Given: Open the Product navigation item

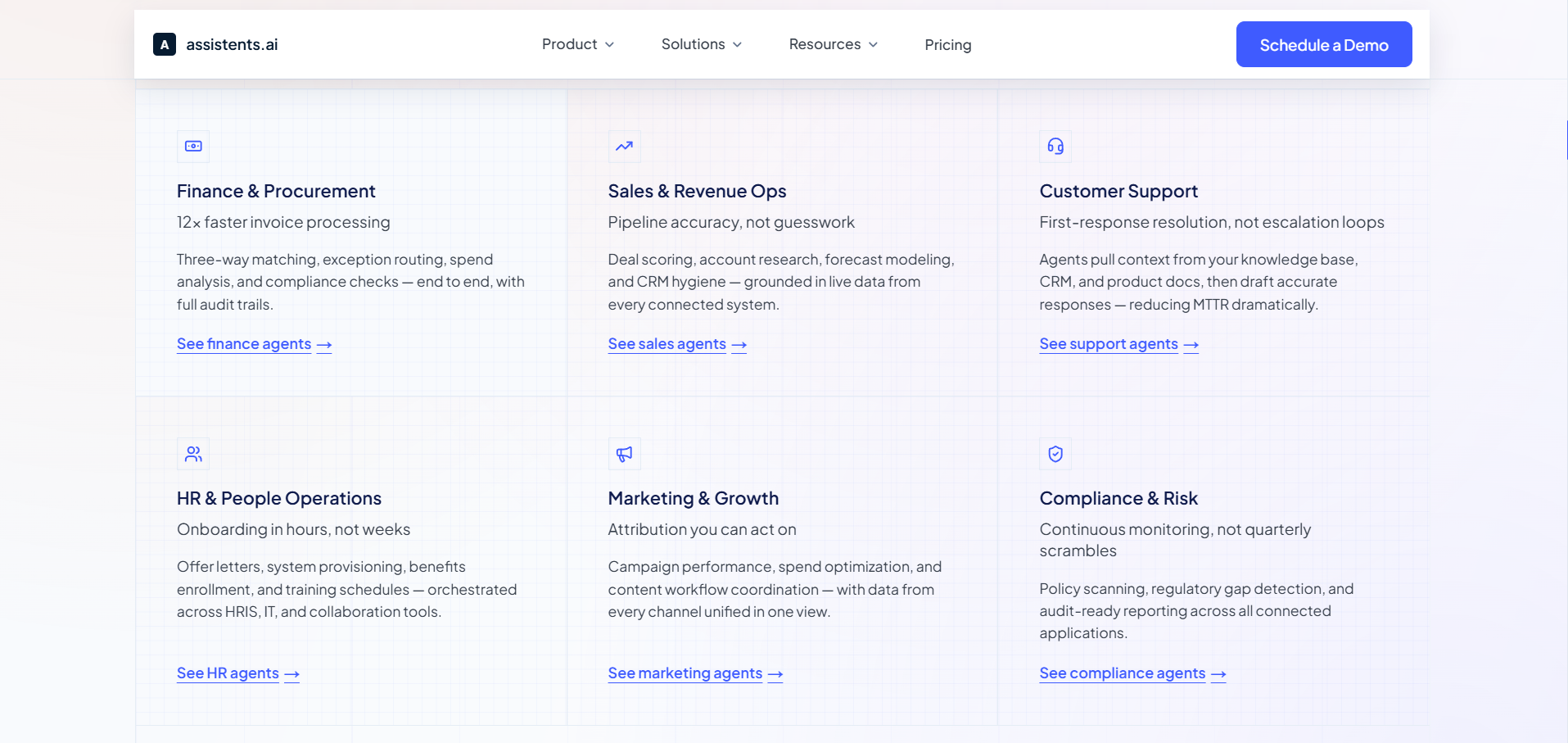Looking at the screenshot, I should (x=578, y=44).
